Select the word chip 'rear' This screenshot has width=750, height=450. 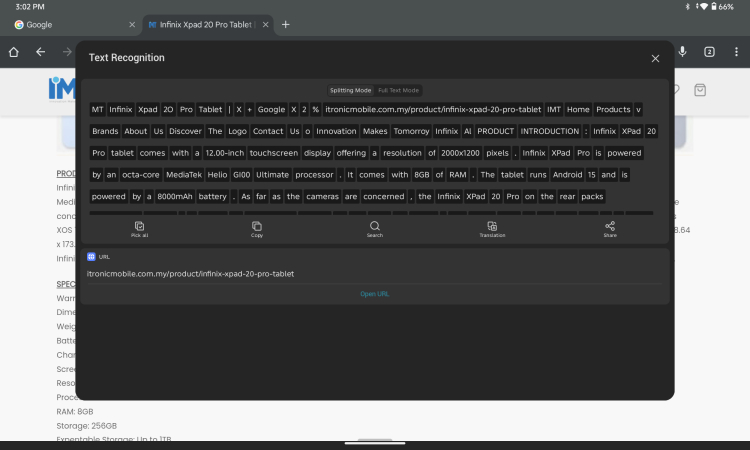coord(567,197)
